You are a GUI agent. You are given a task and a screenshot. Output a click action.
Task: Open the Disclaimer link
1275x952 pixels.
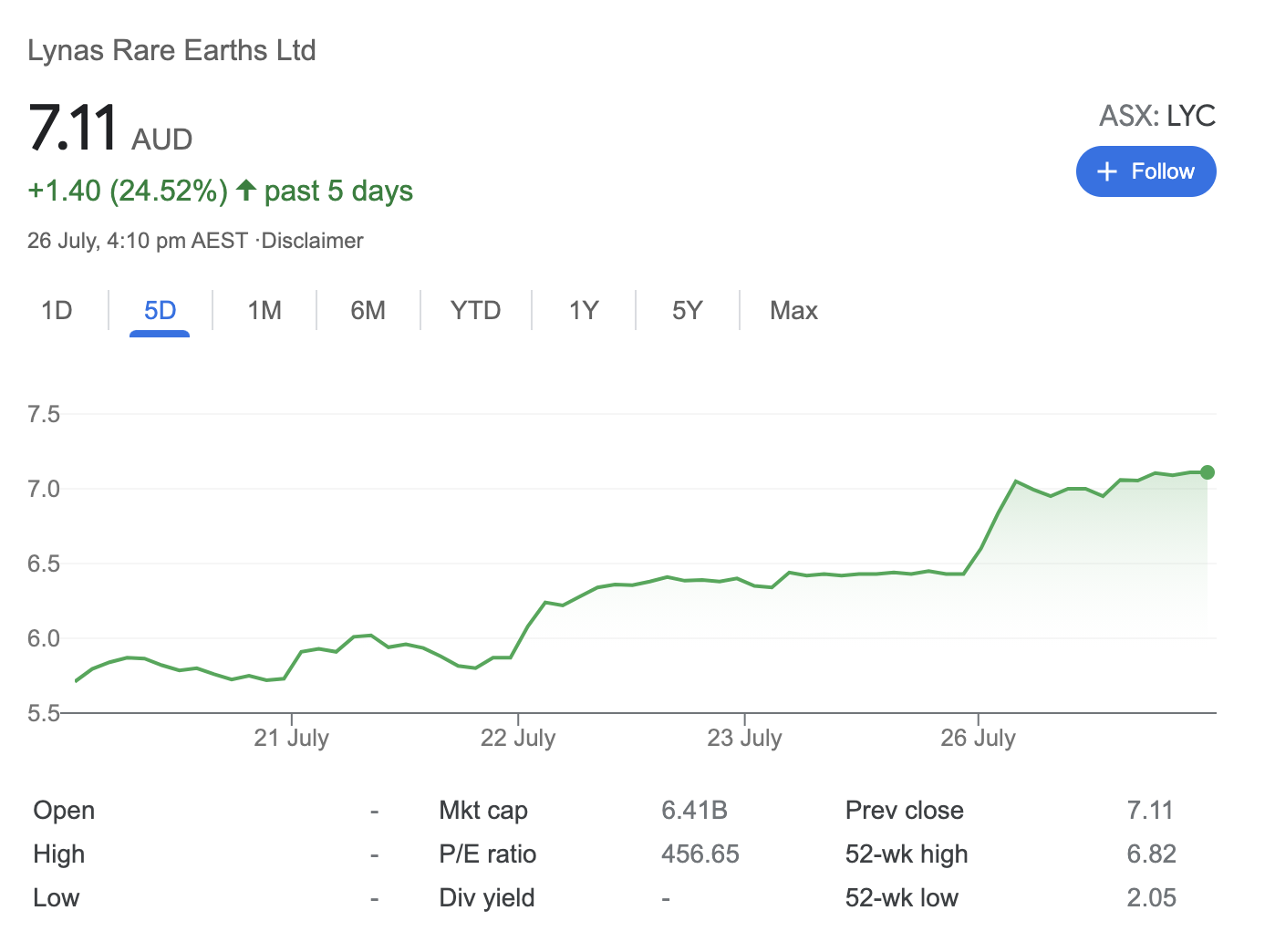(x=312, y=241)
